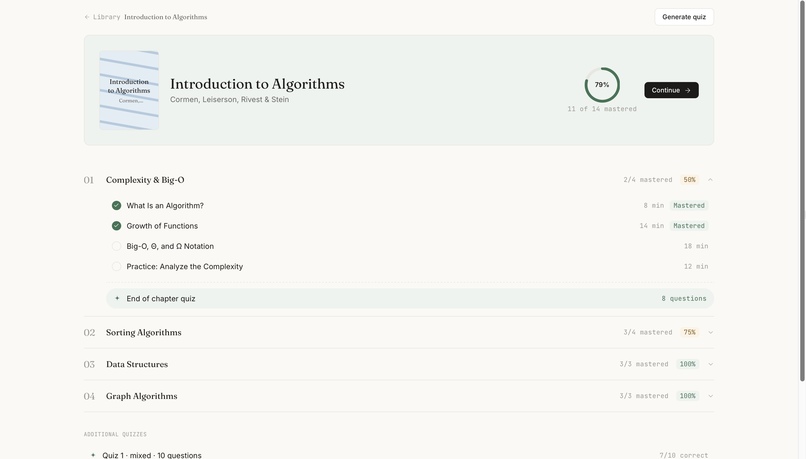The height and width of the screenshot is (459, 806).
Task: Click the 100% badge for Data Structures
Action: point(687,364)
